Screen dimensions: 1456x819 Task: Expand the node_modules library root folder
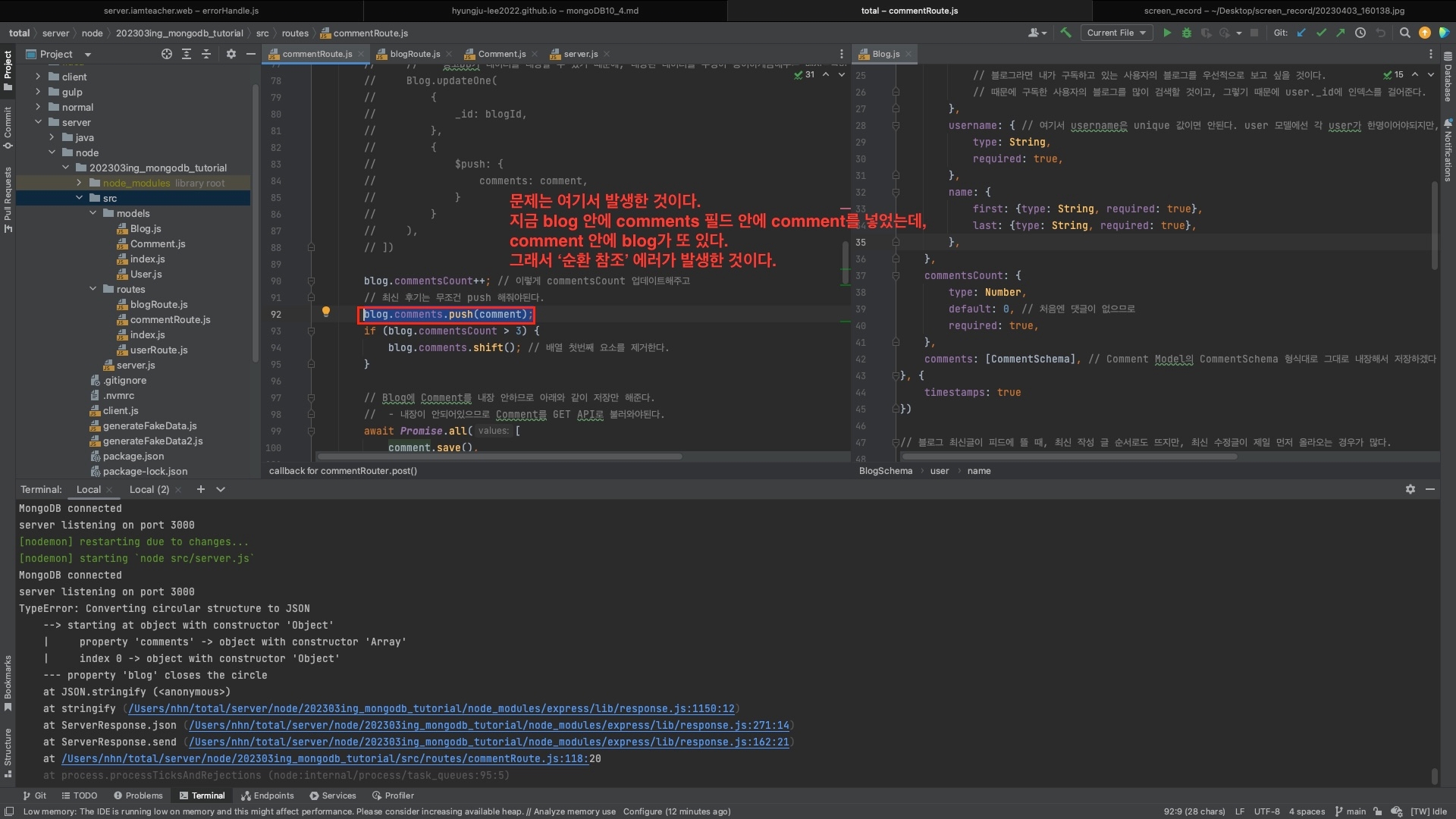[x=79, y=183]
